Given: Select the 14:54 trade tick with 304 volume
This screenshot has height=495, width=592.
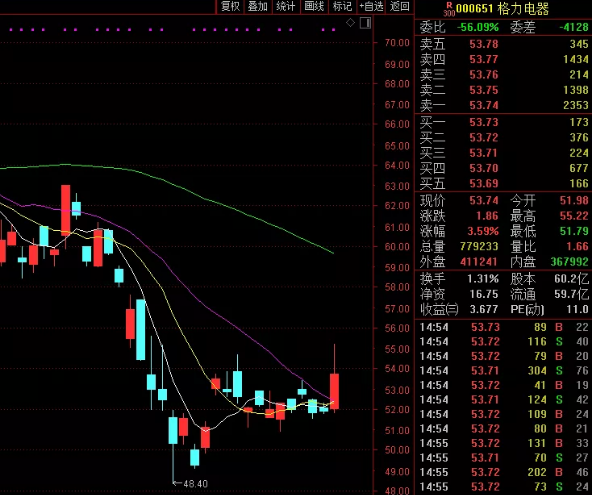Looking at the screenshot, I should 504,371.
